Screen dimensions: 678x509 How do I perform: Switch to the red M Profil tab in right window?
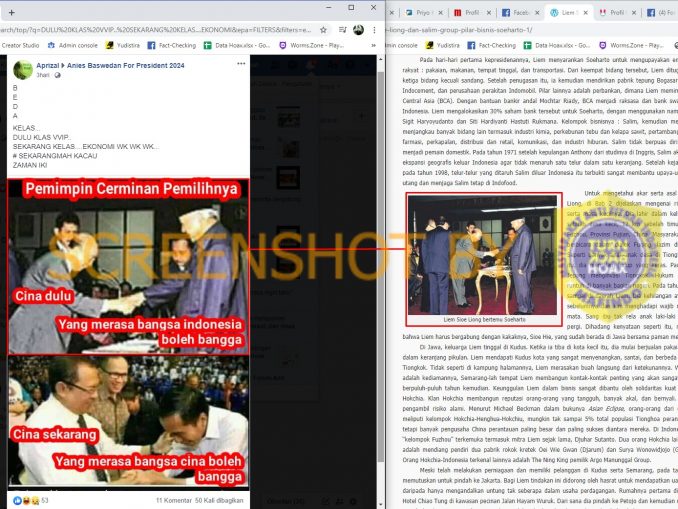tap(467, 13)
